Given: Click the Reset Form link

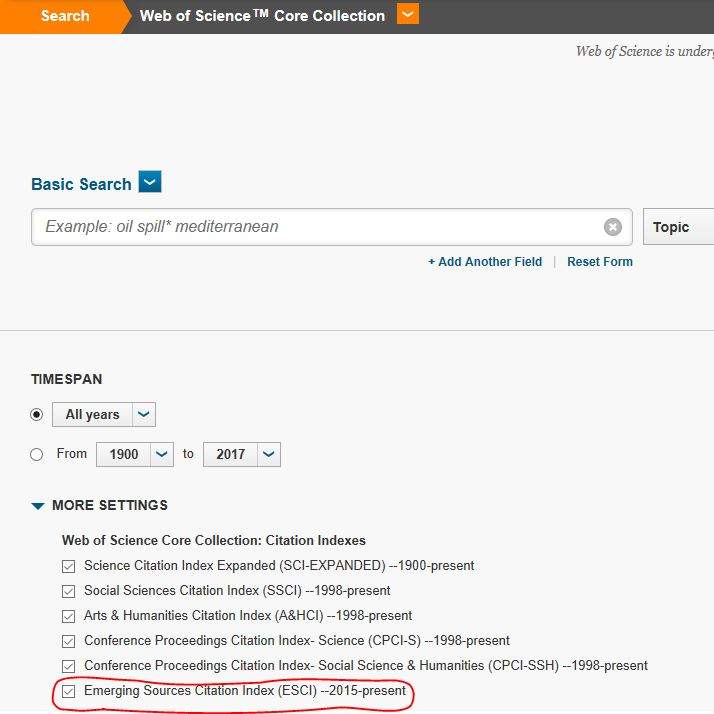Looking at the screenshot, I should click(x=600, y=262).
